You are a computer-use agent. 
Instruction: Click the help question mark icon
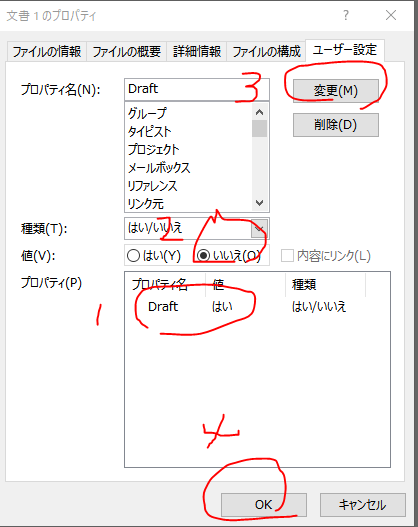click(346, 15)
